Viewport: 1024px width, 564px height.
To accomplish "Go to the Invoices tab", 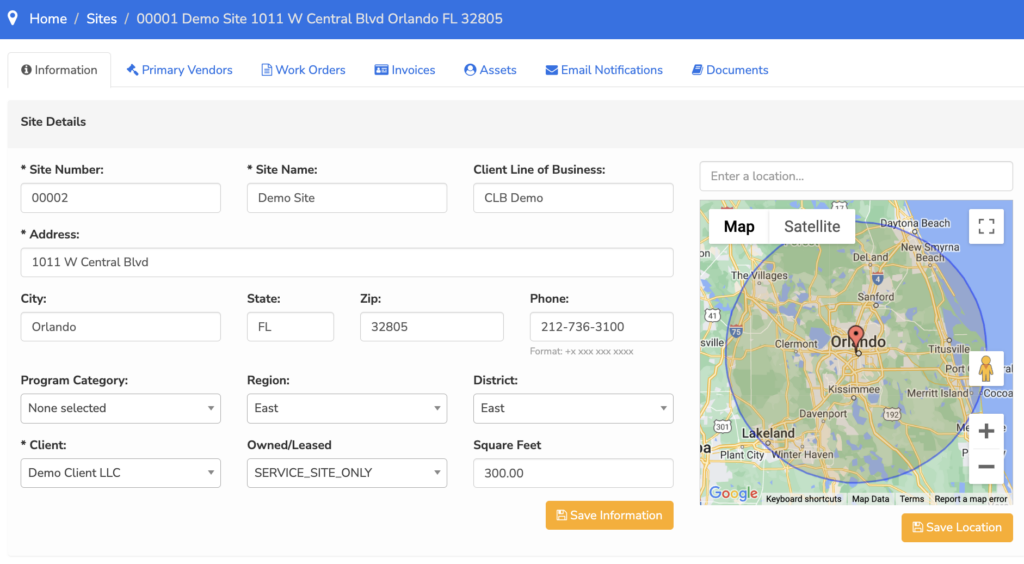I will [x=405, y=70].
